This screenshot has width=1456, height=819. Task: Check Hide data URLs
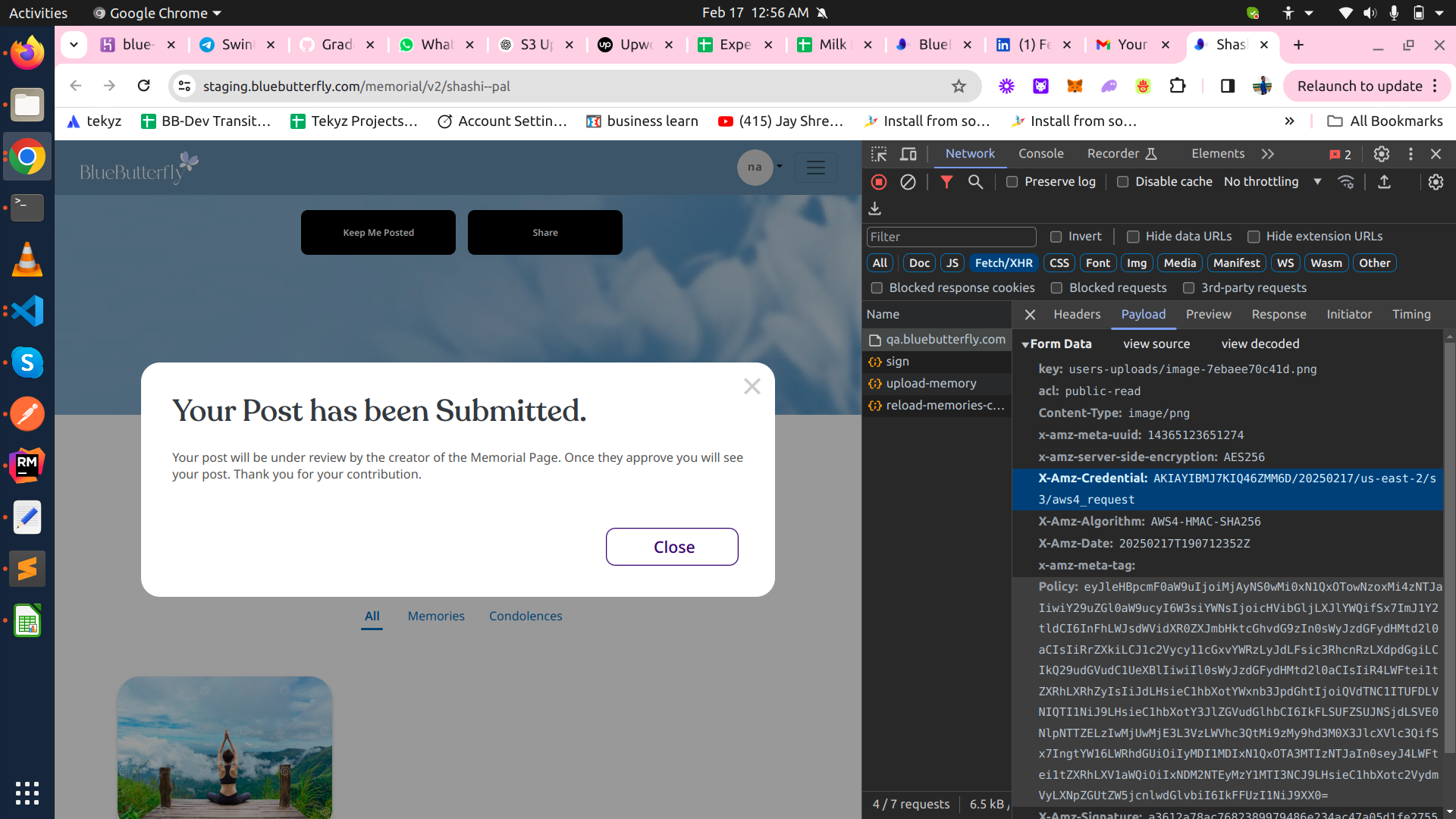coord(1133,237)
